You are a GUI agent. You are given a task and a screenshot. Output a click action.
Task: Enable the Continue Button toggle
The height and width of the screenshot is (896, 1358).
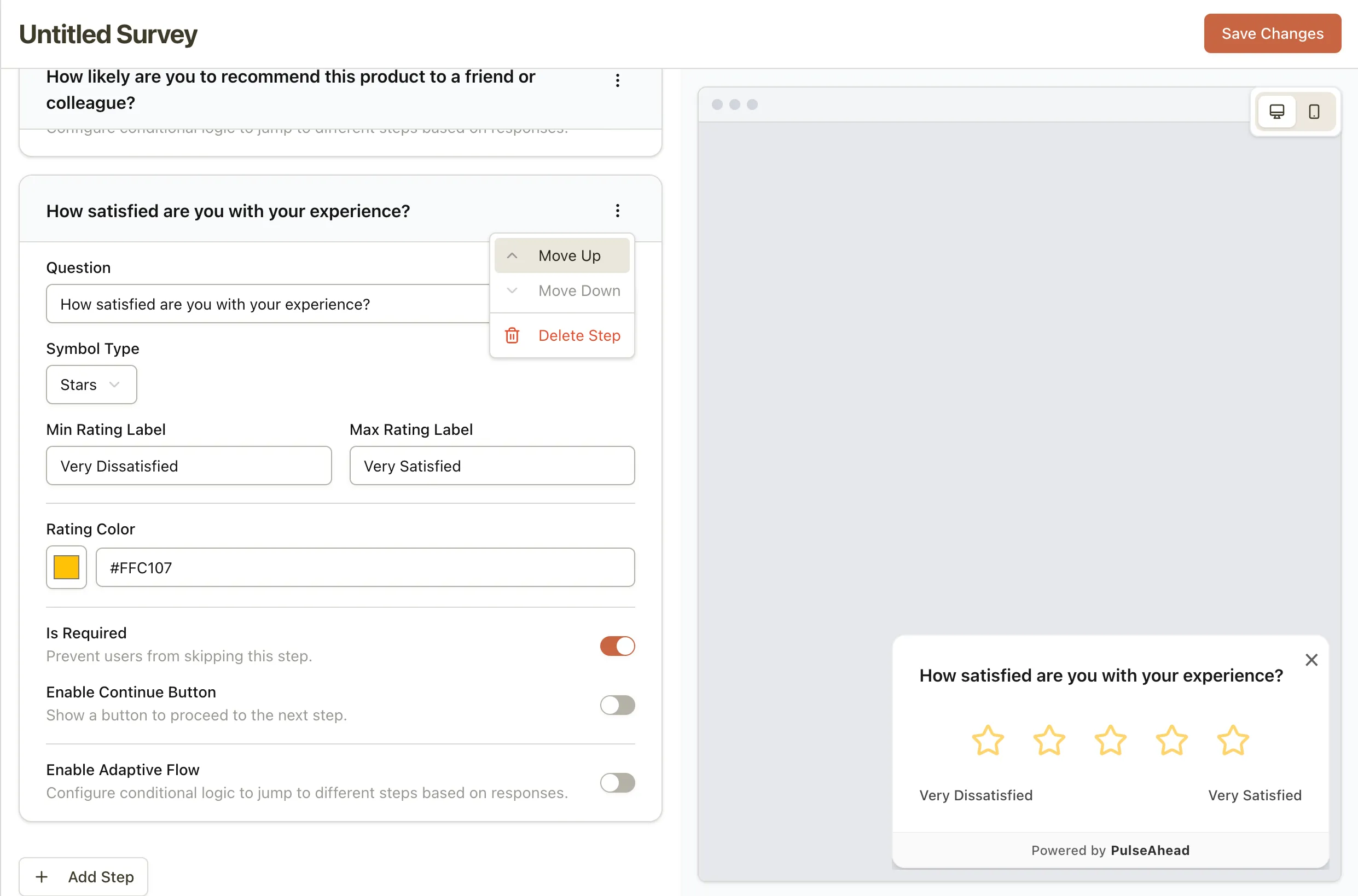[617, 705]
